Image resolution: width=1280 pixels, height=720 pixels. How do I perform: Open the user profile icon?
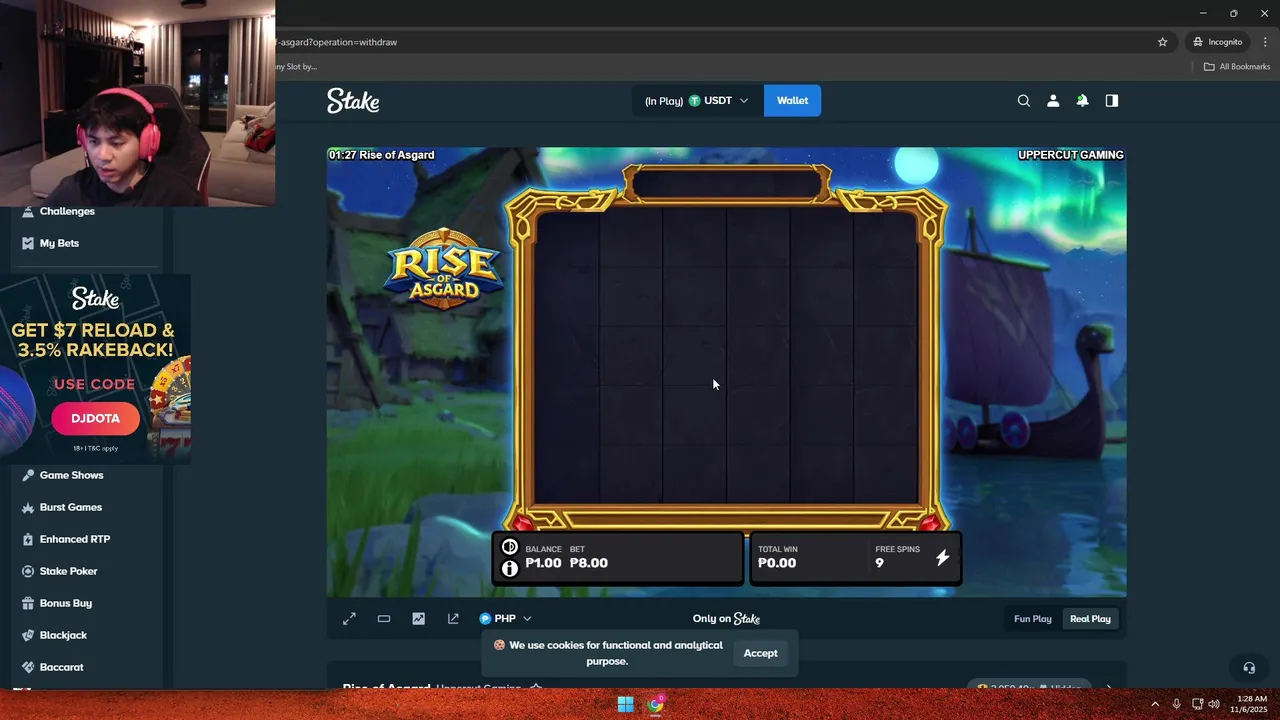click(x=1053, y=101)
